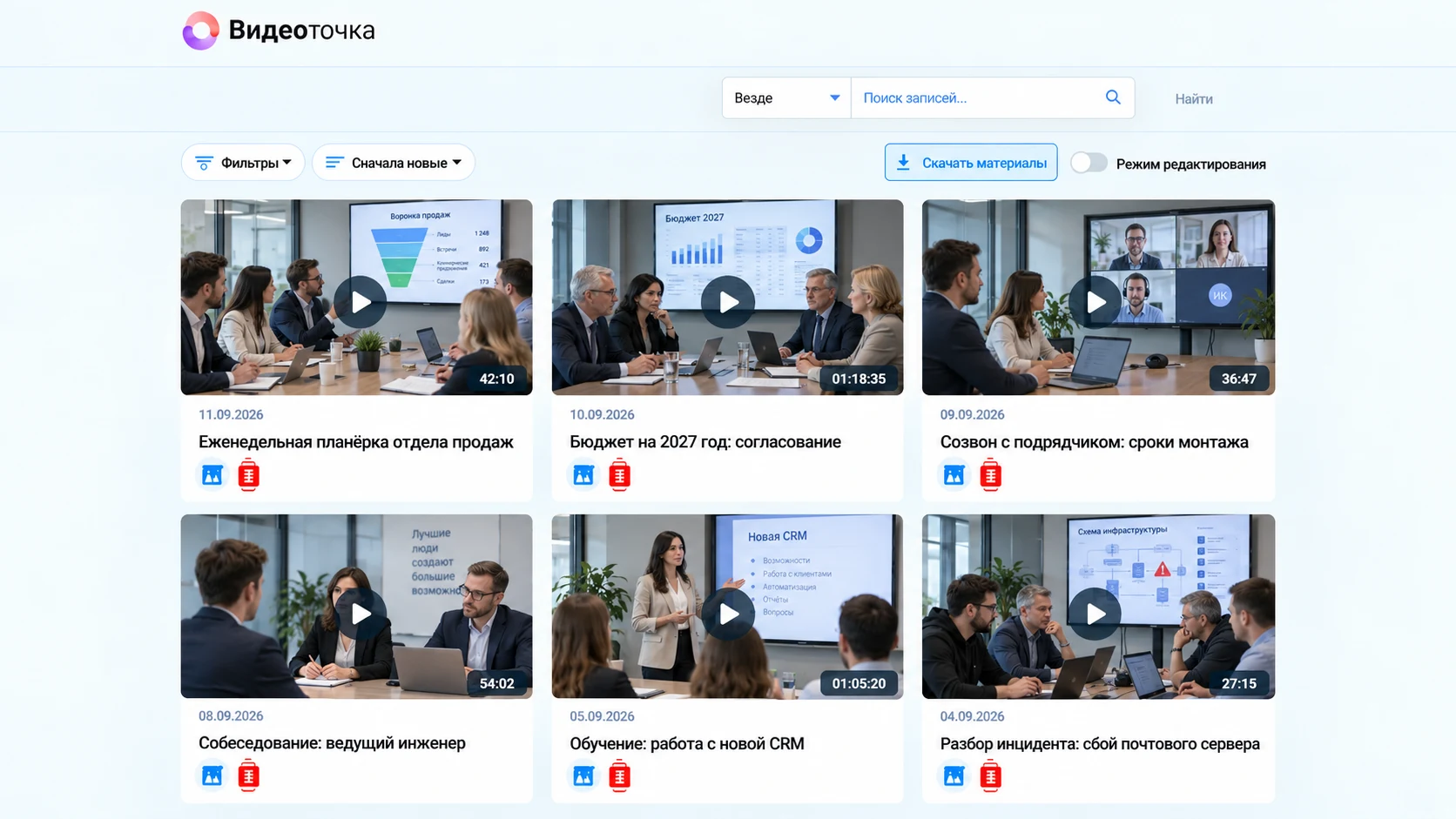
Task: Play the Разбор инцидента video
Action: point(1095,614)
